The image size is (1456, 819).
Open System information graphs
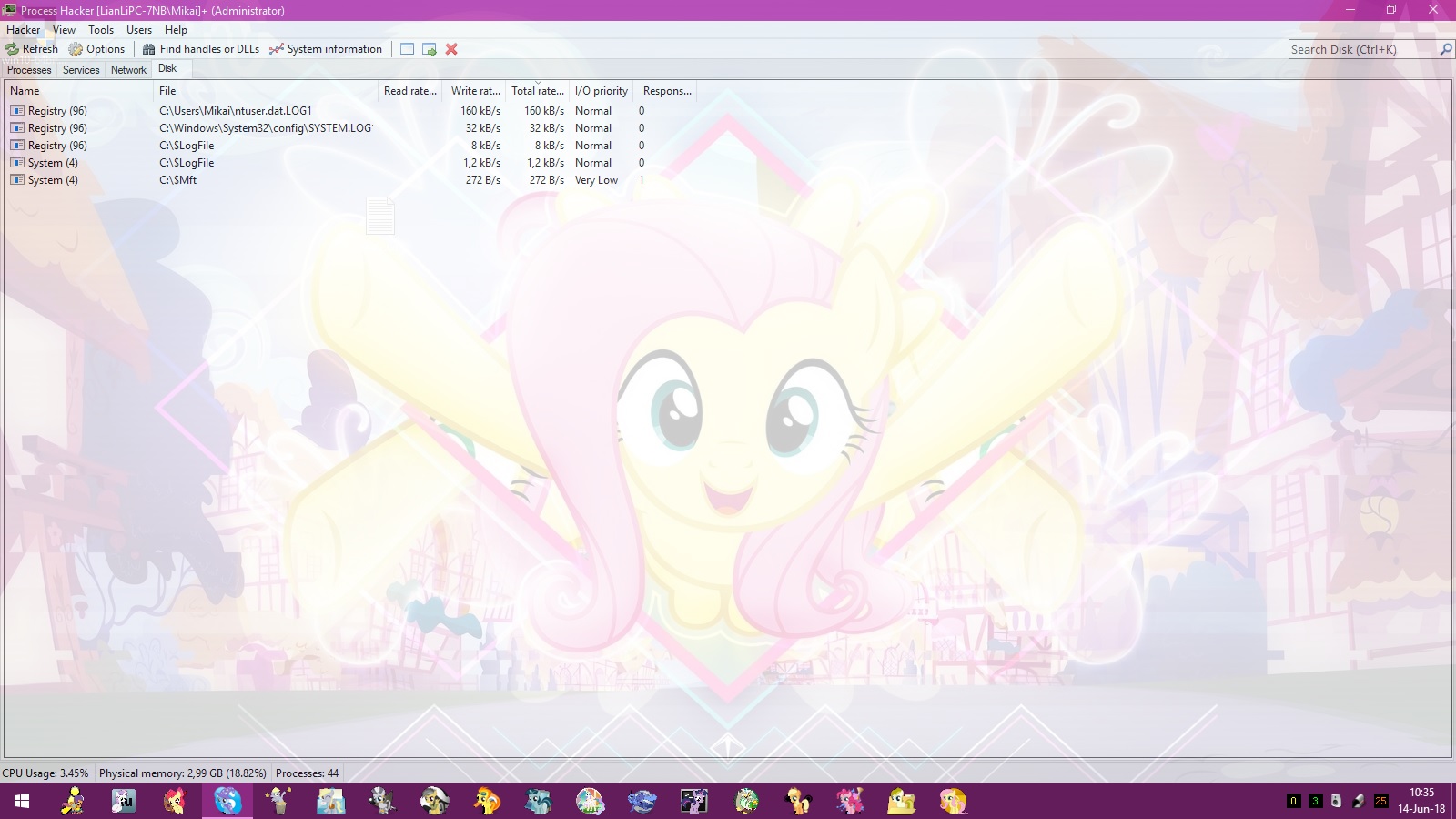(x=326, y=49)
